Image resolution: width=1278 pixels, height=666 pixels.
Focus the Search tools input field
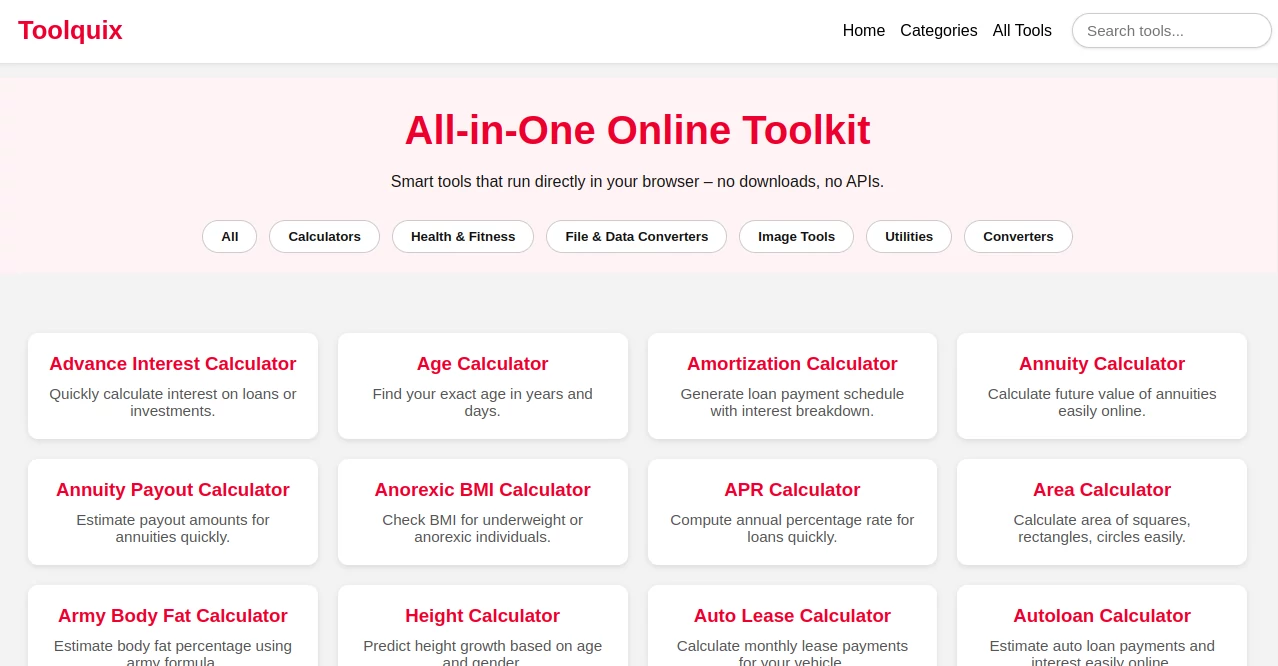pos(1172,31)
